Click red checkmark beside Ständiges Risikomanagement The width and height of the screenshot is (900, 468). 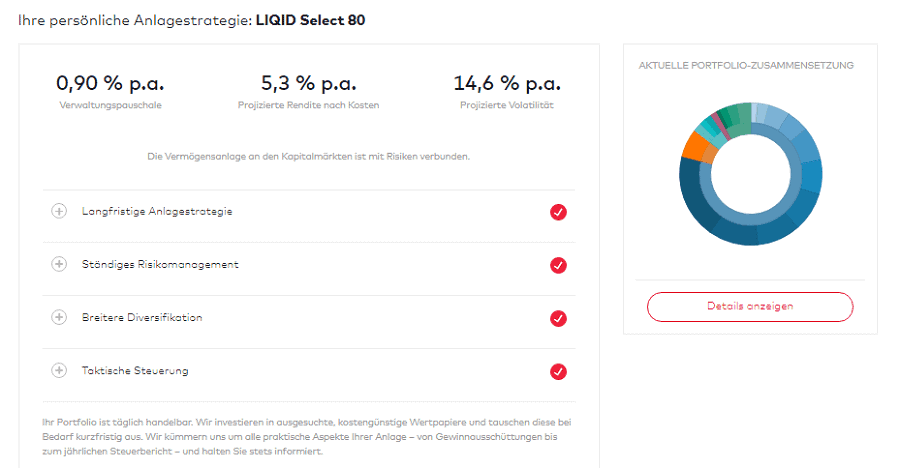[x=558, y=265]
